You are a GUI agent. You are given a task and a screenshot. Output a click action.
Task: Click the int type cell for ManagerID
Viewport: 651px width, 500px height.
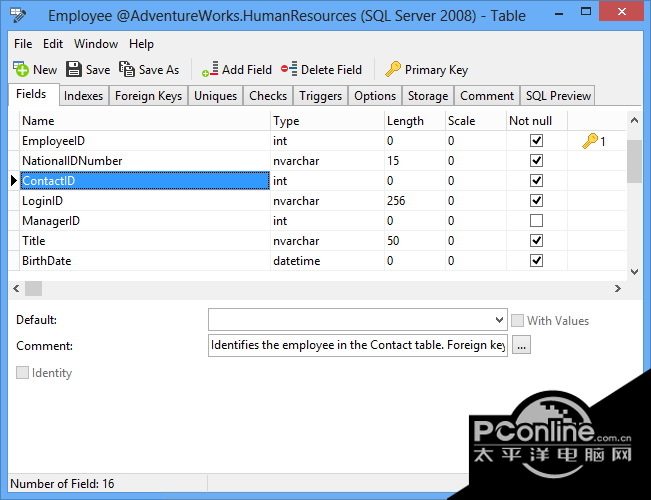tap(327, 221)
